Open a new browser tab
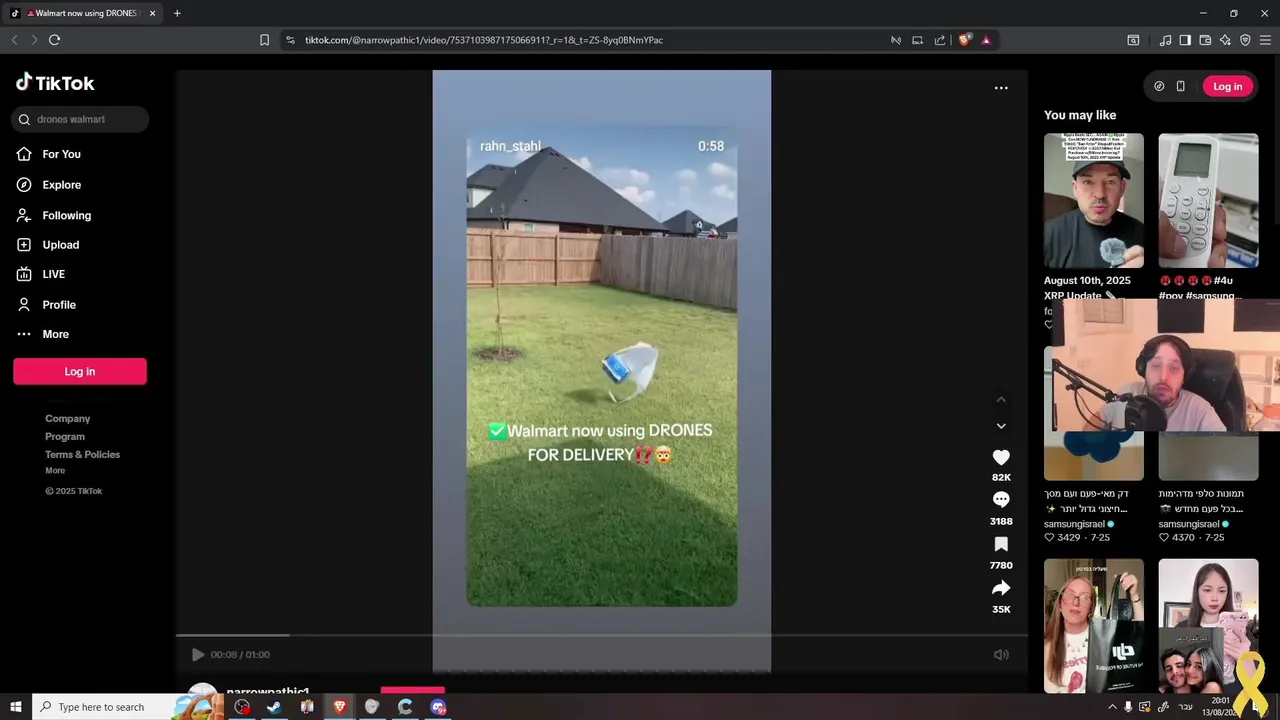 click(x=177, y=13)
